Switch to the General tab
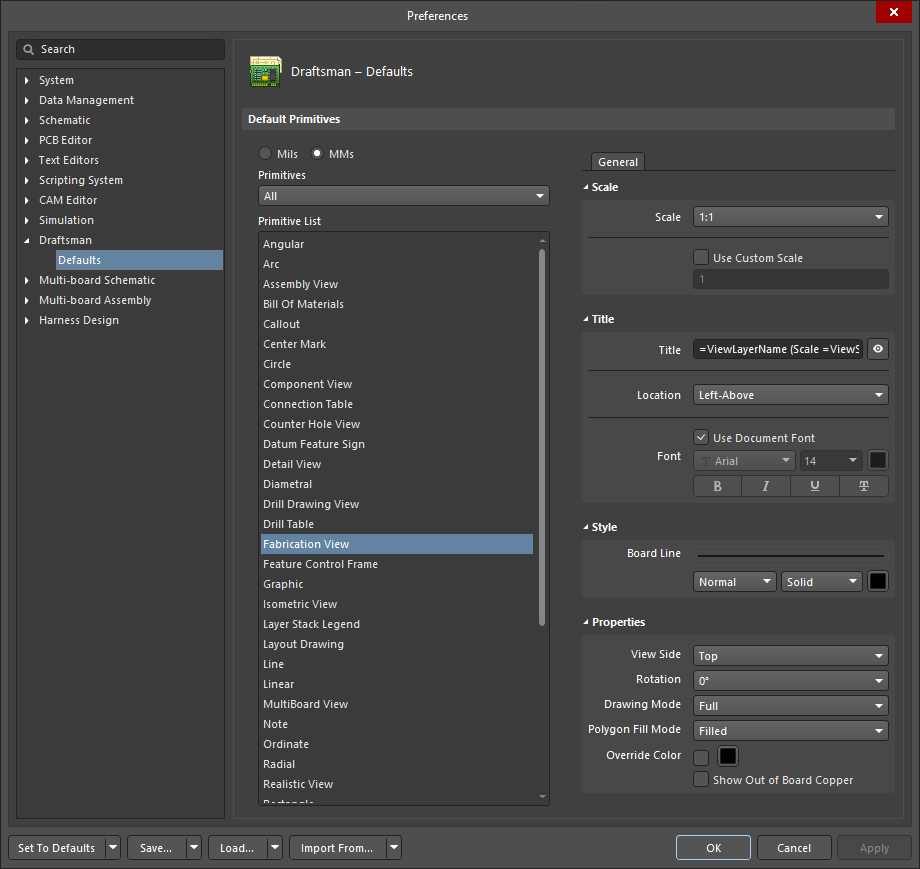The width and height of the screenshot is (920, 869). pyautogui.click(x=618, y=162)
